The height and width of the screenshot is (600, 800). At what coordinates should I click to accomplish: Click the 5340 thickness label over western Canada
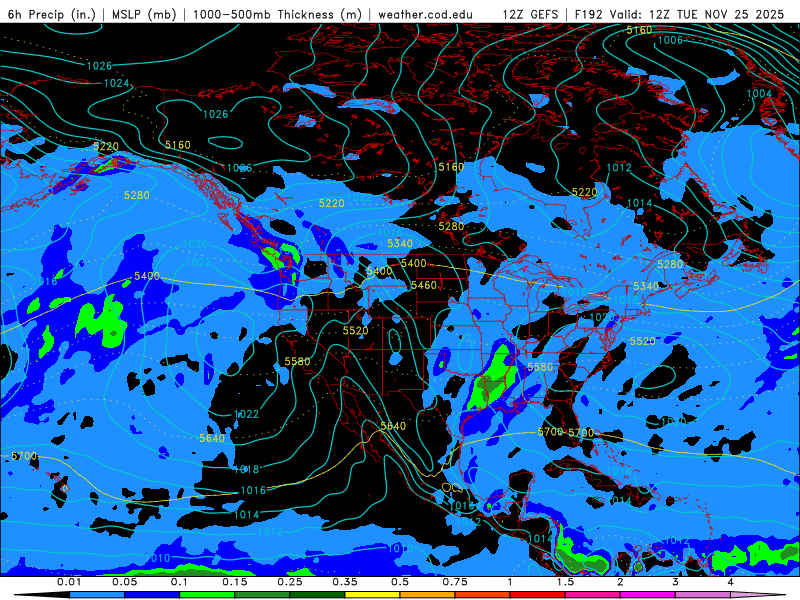(400, 244)
